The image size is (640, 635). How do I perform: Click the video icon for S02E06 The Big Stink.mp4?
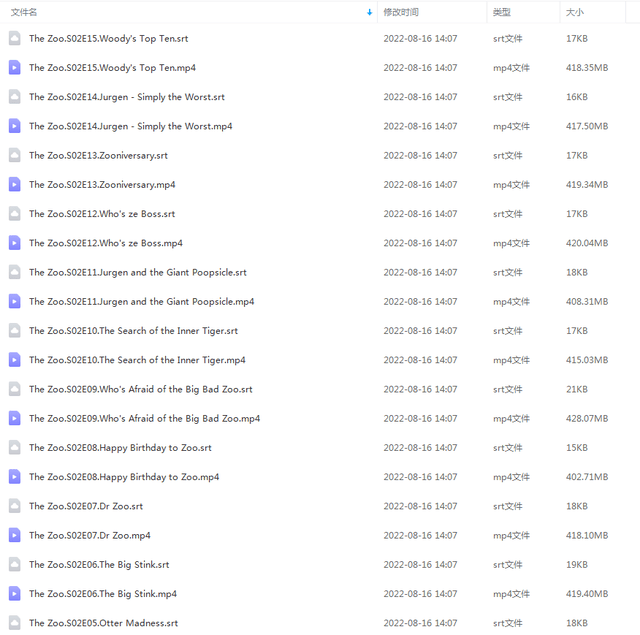(x=15, y=594)
